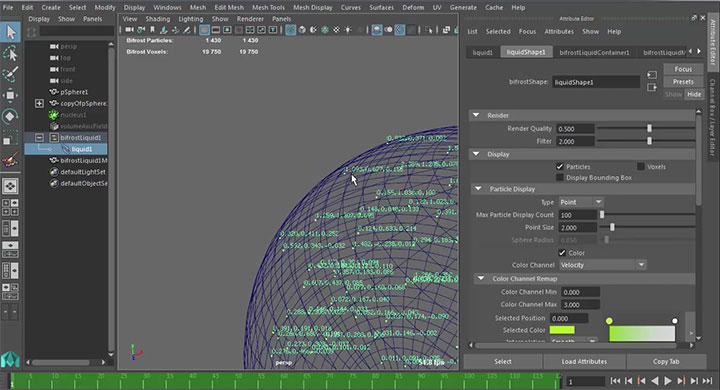Image resolution: width=720 pixels, height=390 pixels.
Task: Open the Mesh Tools menu
Action: tap(268, 7)
